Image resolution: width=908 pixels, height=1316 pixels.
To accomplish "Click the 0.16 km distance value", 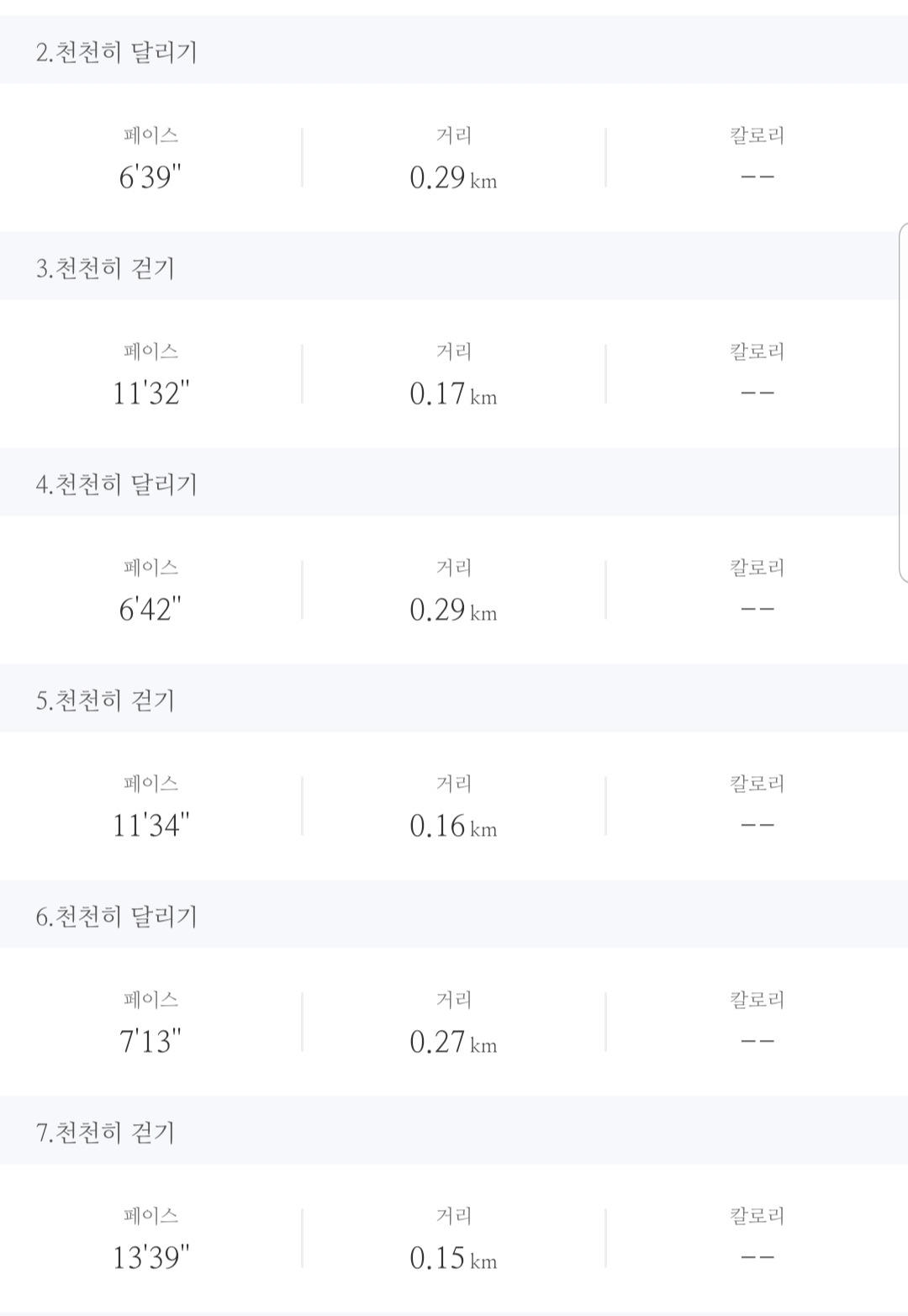I will (x=453, y=826).
